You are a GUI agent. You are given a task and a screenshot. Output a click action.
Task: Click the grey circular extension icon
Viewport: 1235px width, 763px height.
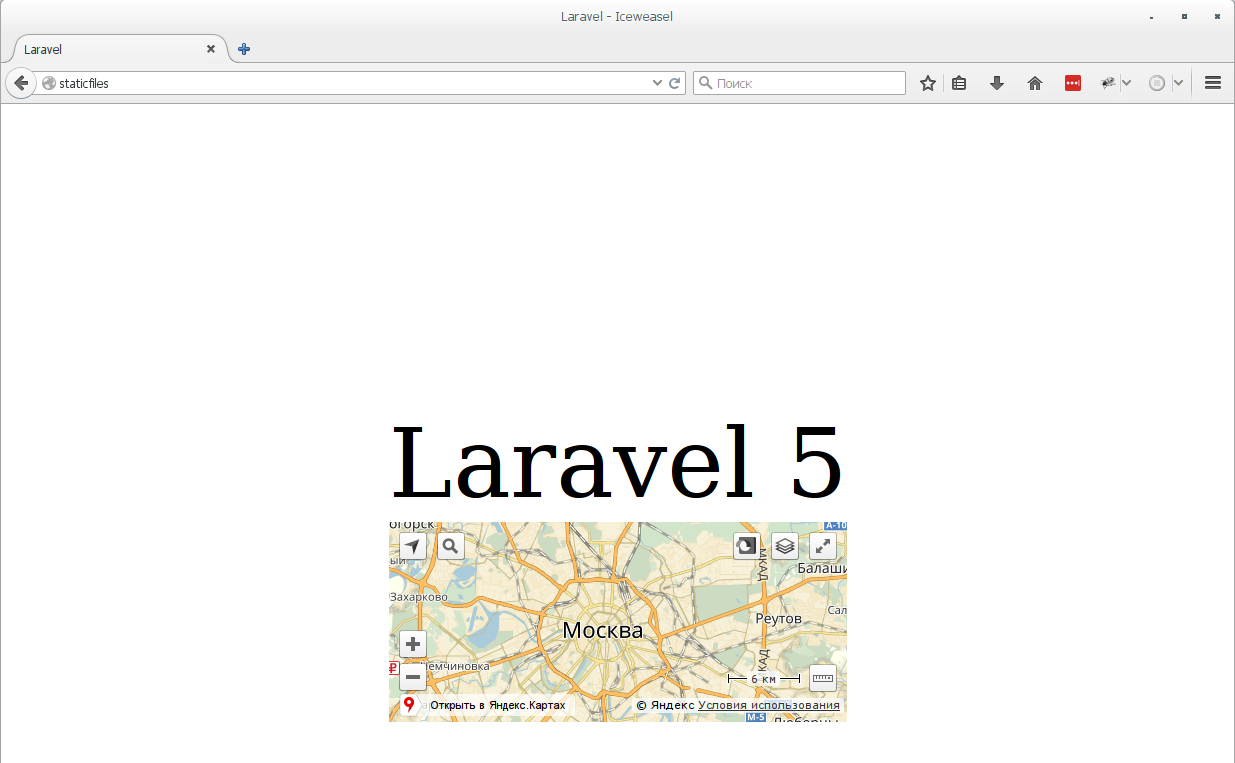tap(1157, 84)
